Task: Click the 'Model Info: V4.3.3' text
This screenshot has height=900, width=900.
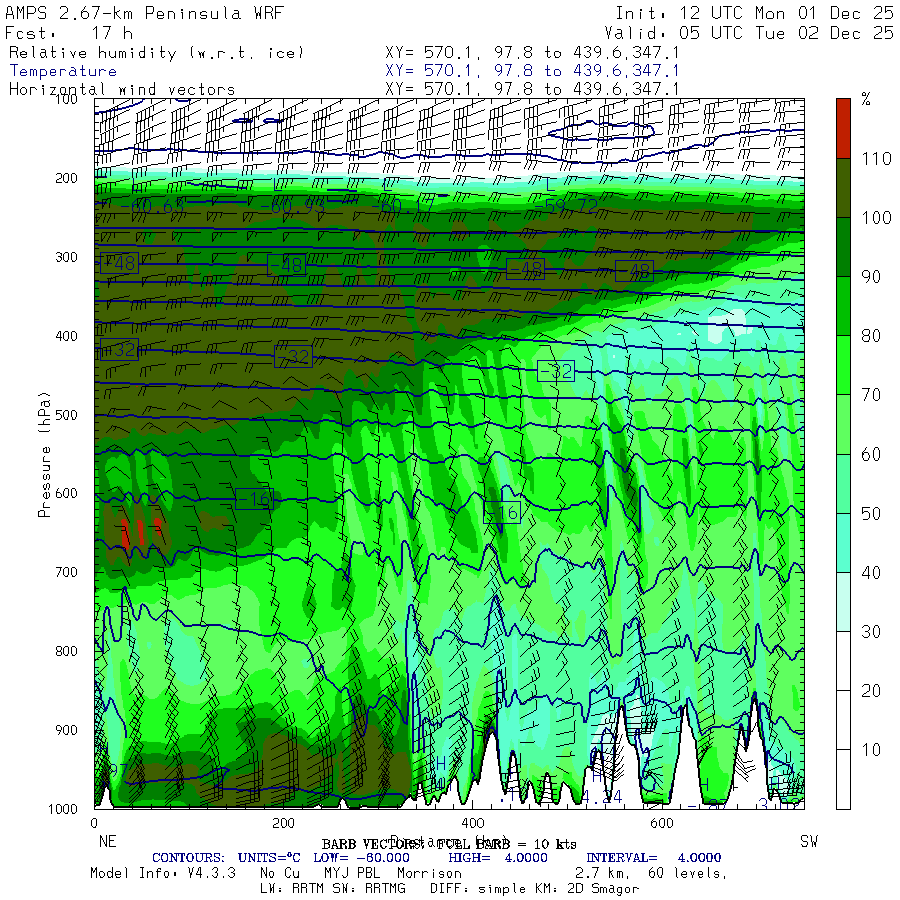Action: click(x=163, y=873)
